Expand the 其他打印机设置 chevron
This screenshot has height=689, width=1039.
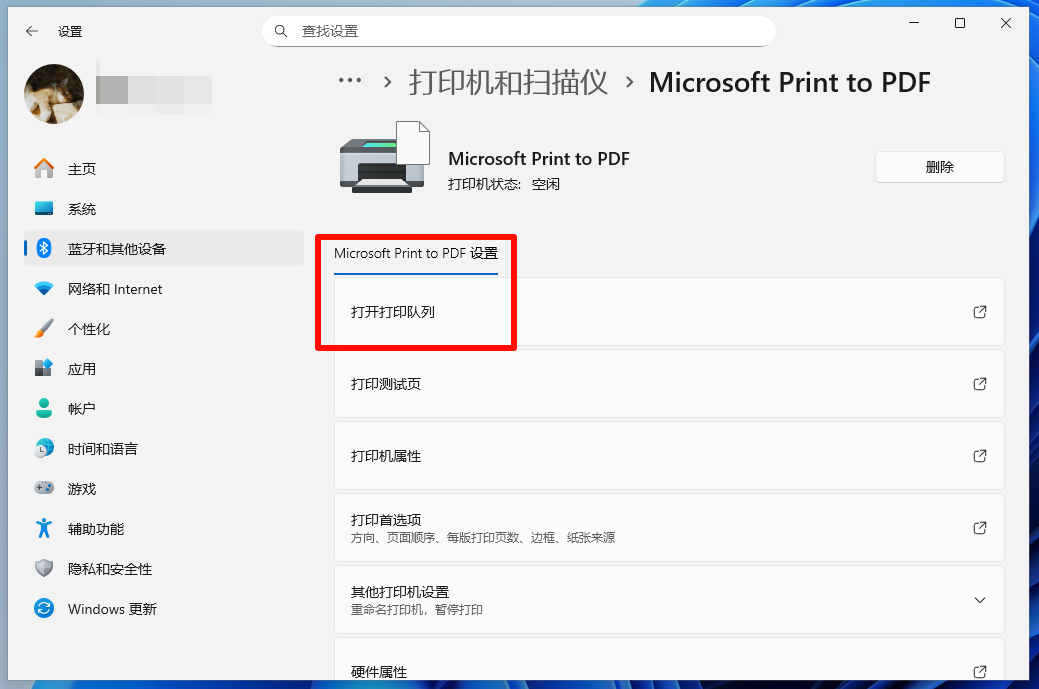click(980, 600)
